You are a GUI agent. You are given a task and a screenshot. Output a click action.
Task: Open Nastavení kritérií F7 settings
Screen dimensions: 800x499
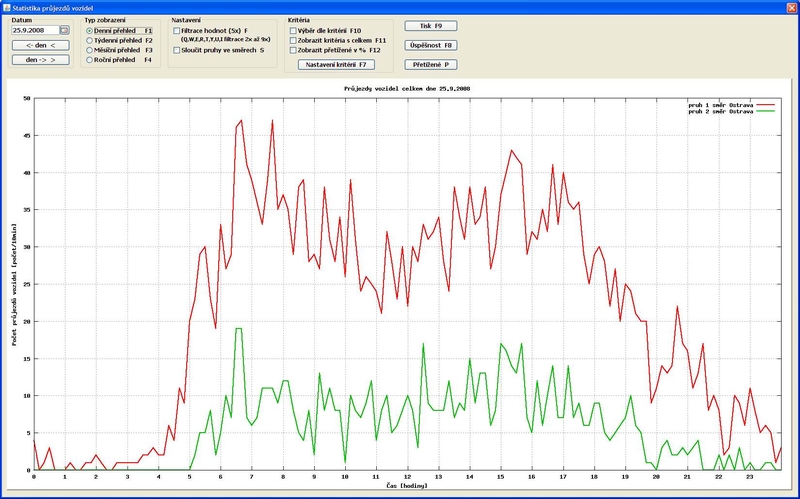coord(339,64)
